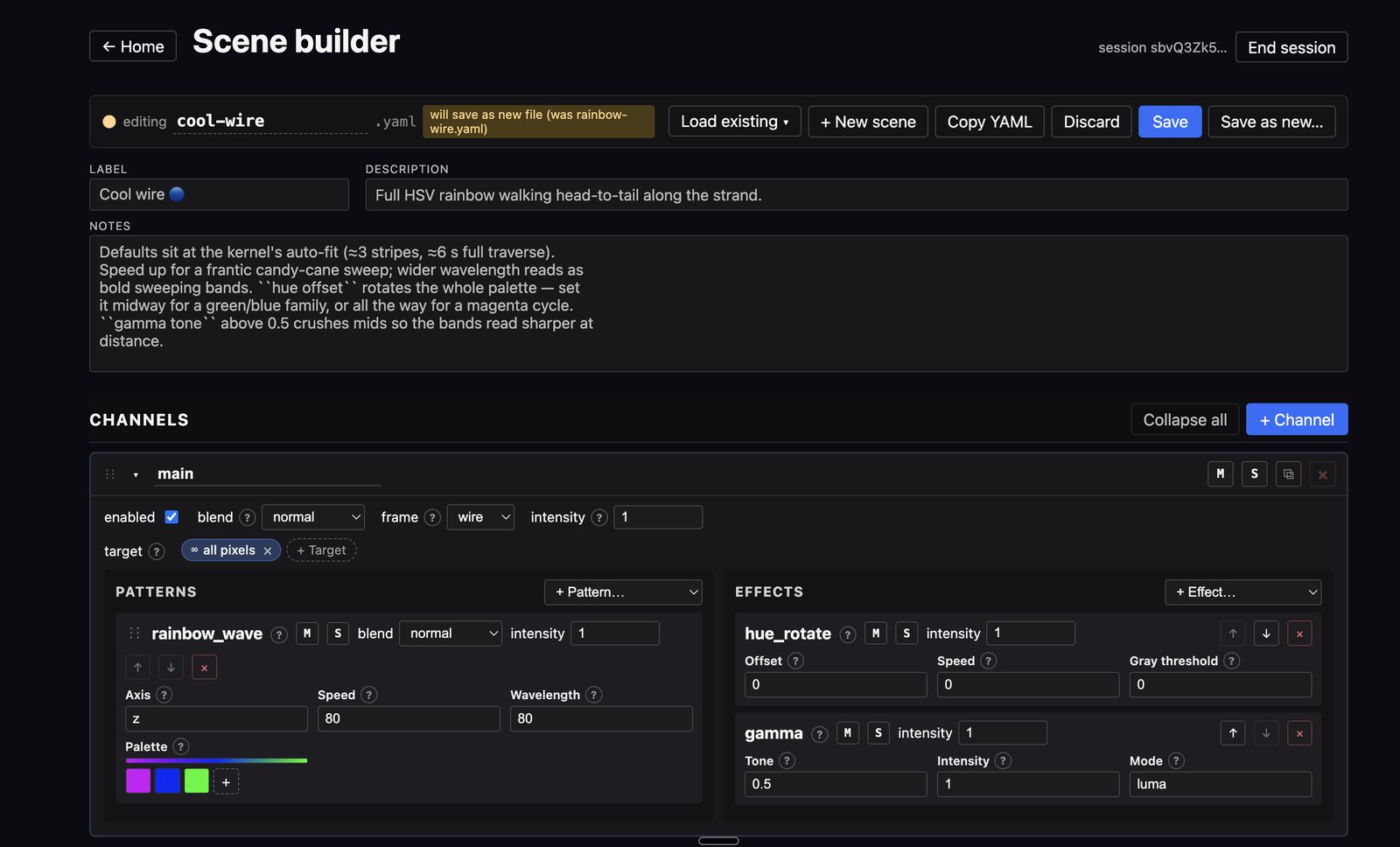1400x847 pixels.
Task: Show help for Palette
Action: [180, 746]
